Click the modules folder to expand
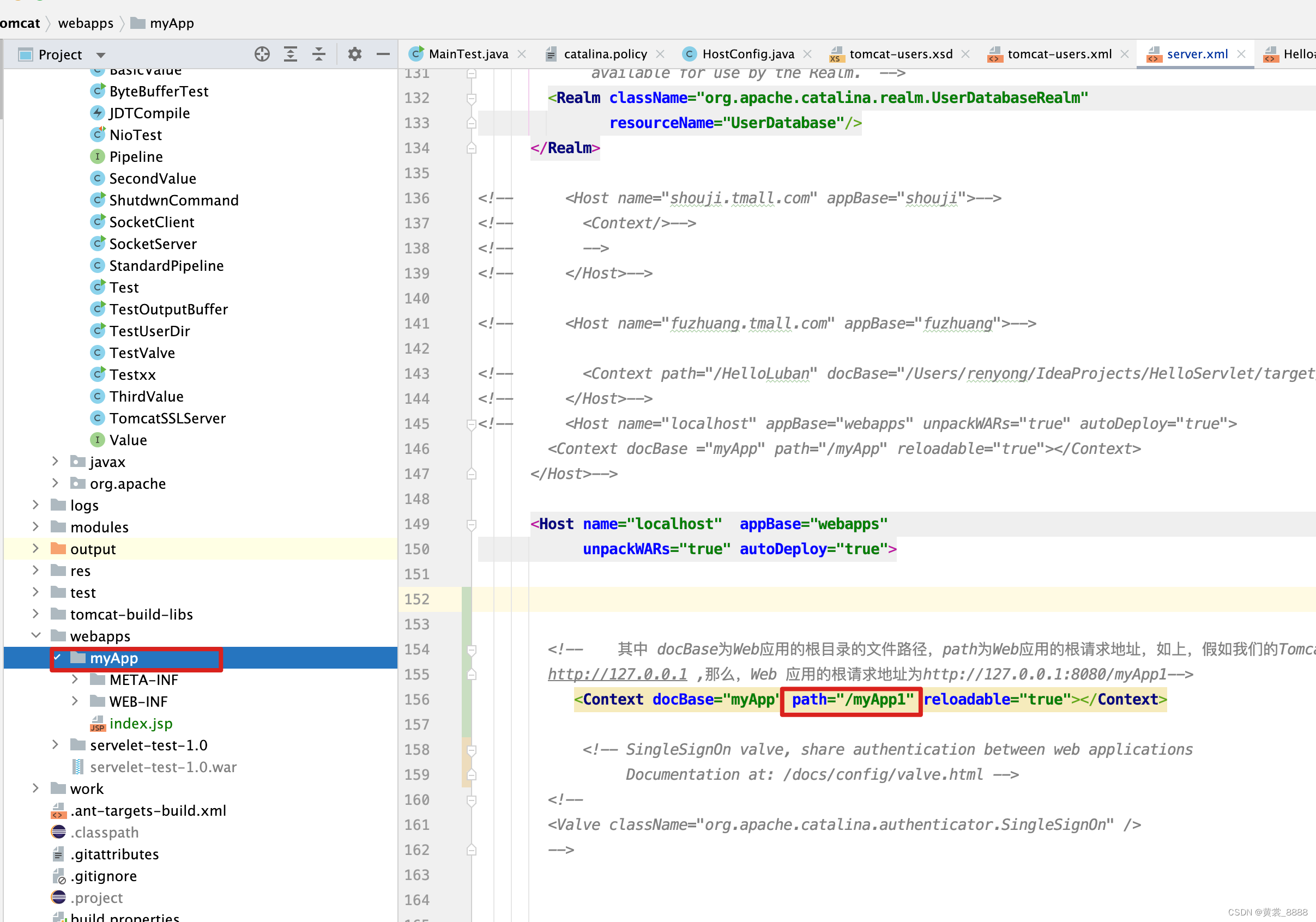 tap(99, 527)
